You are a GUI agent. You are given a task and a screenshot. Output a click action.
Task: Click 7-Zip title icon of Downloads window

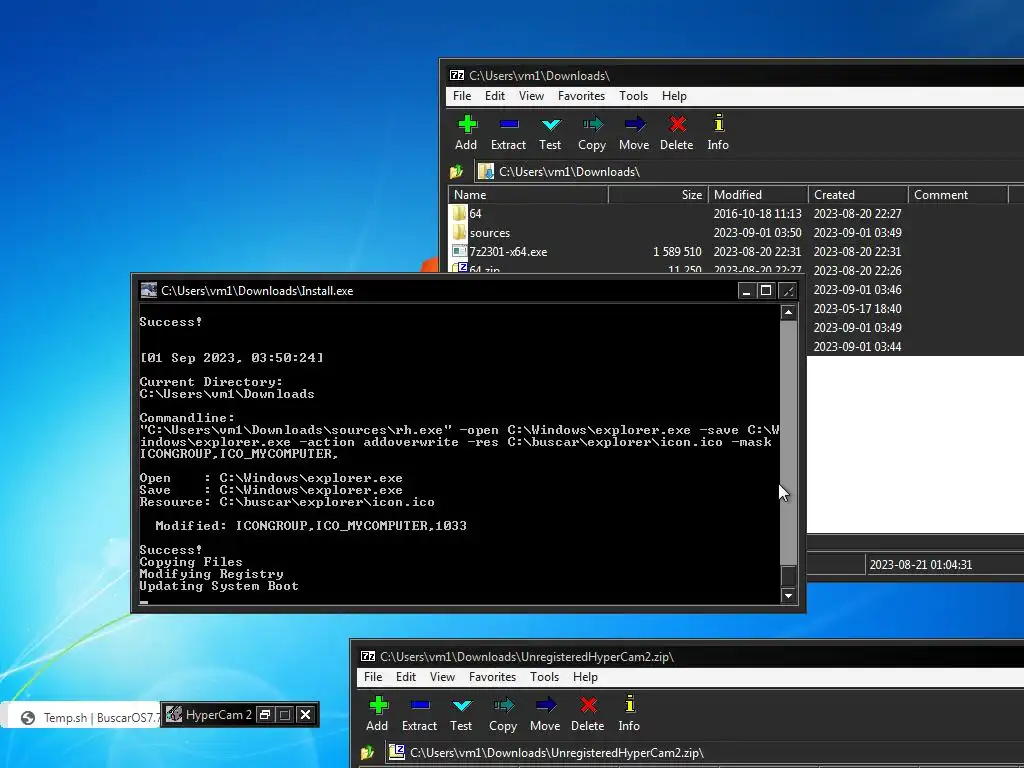pyautogui.click(x=456, y=76)
